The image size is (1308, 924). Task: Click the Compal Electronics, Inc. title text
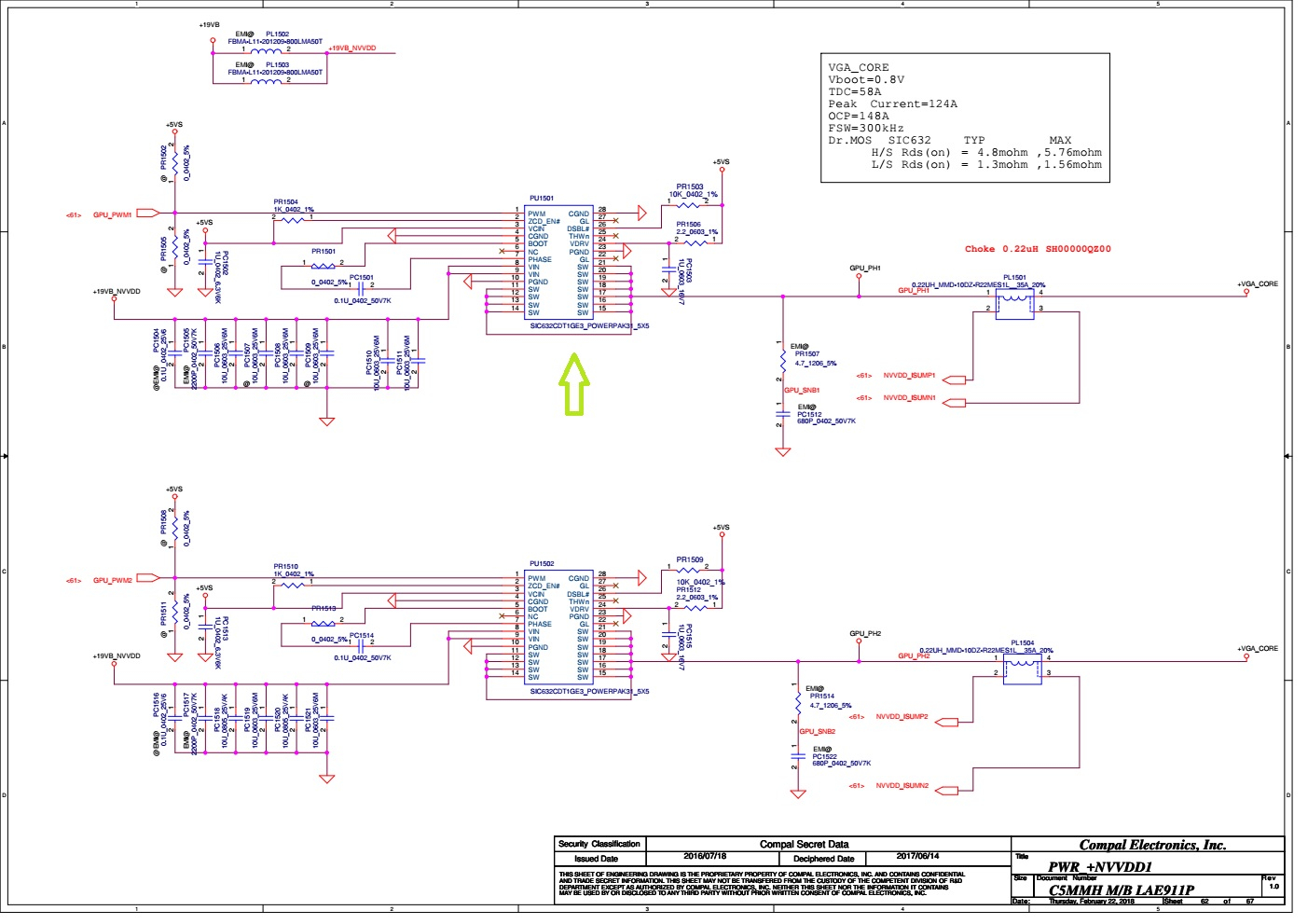[x=1152, y=845]
